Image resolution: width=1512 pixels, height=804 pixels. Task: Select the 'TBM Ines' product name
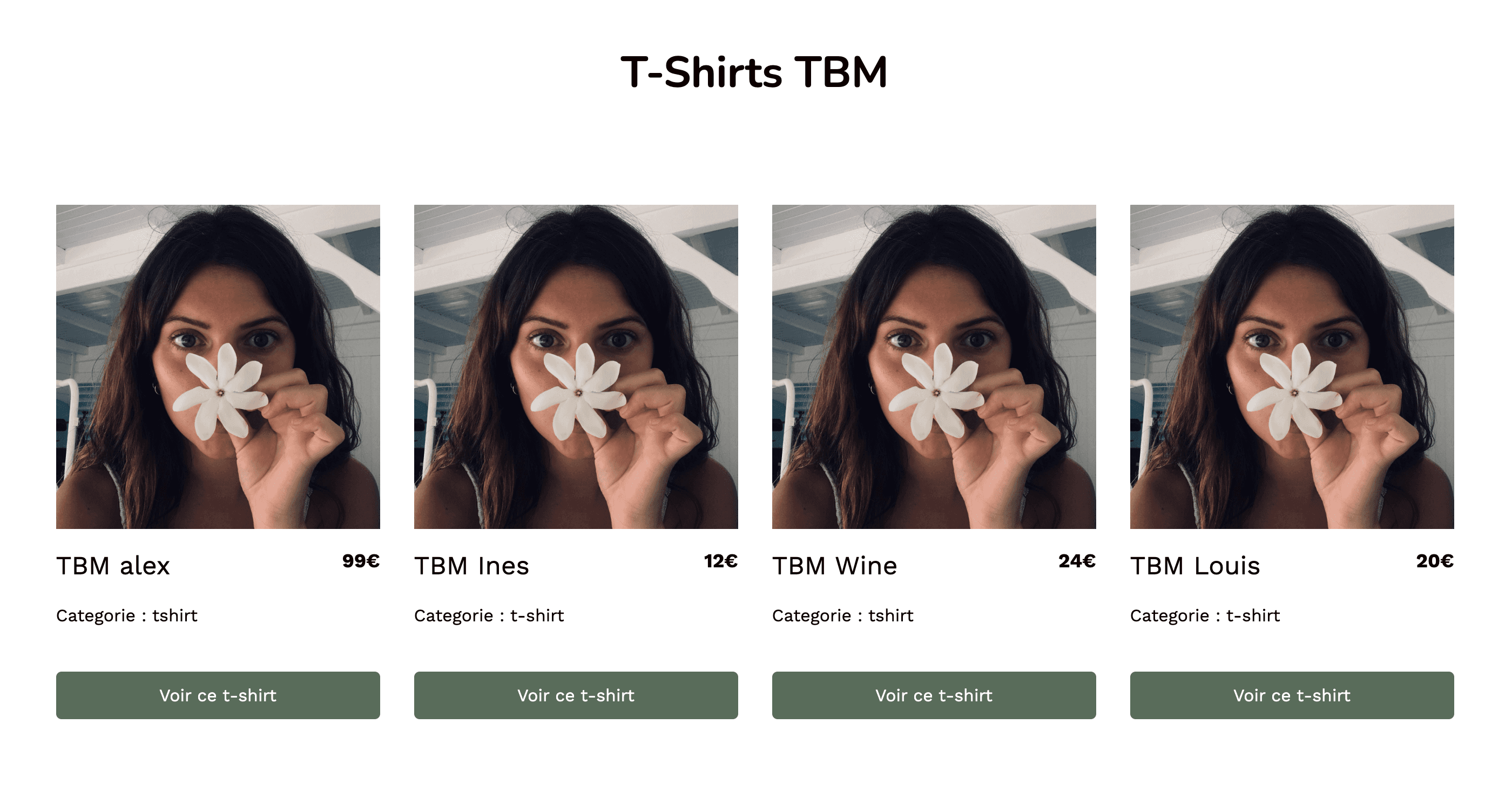471,566
